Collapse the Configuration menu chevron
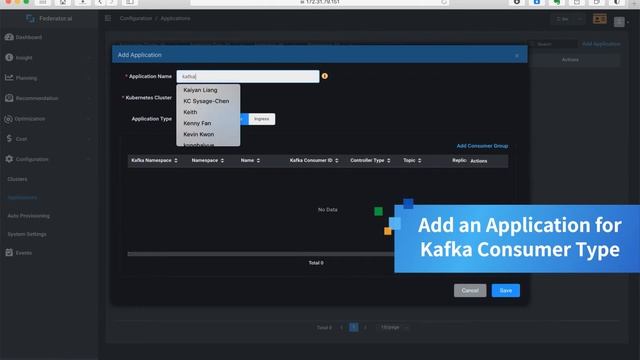The height and width of the screenshot is (360, 640). pyautogui.click(x=89, y=159)
